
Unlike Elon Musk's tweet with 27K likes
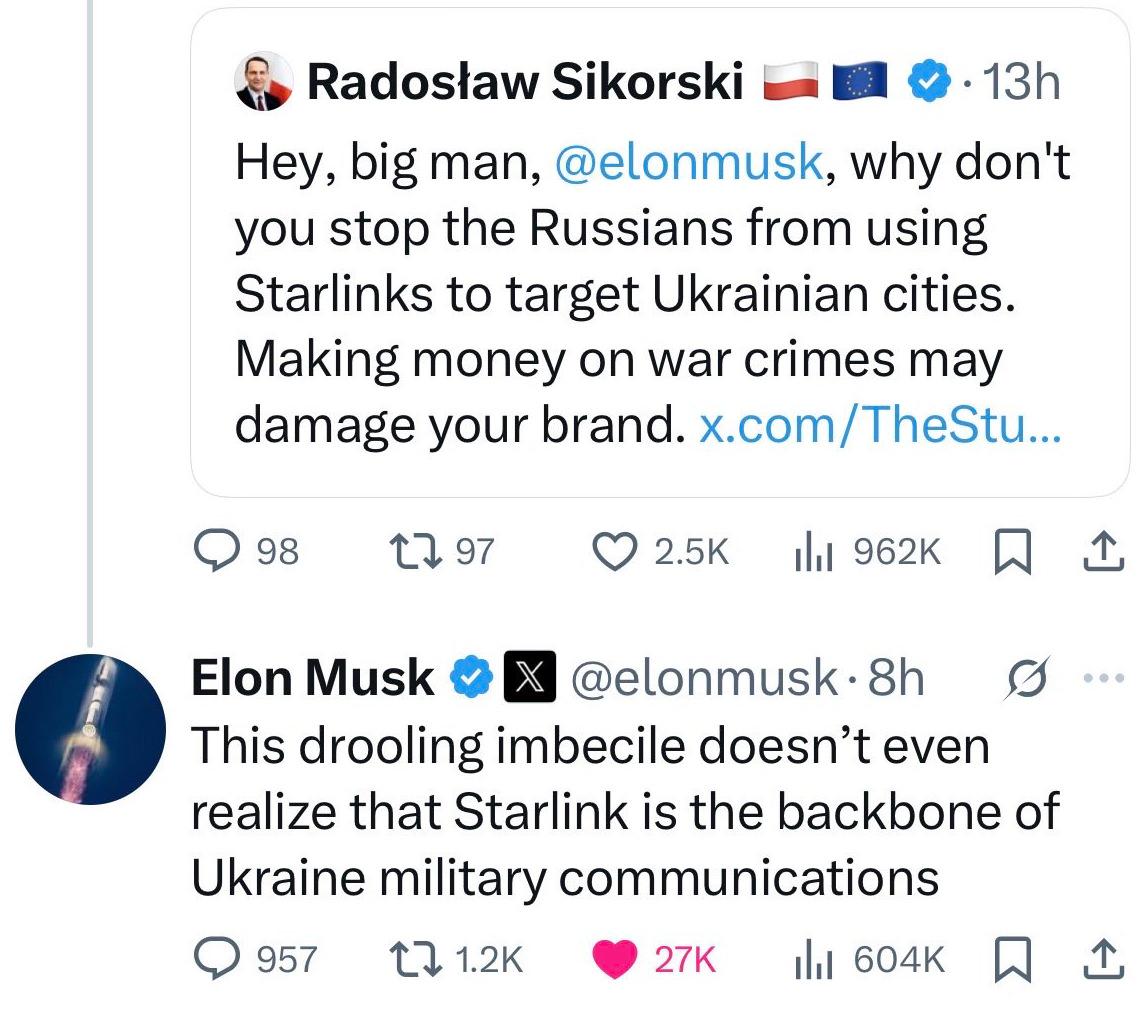point(615,959)
